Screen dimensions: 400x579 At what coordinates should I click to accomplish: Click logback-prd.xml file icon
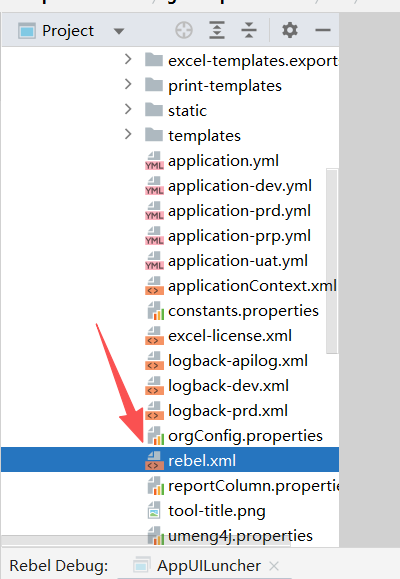[x=154, y=411]
